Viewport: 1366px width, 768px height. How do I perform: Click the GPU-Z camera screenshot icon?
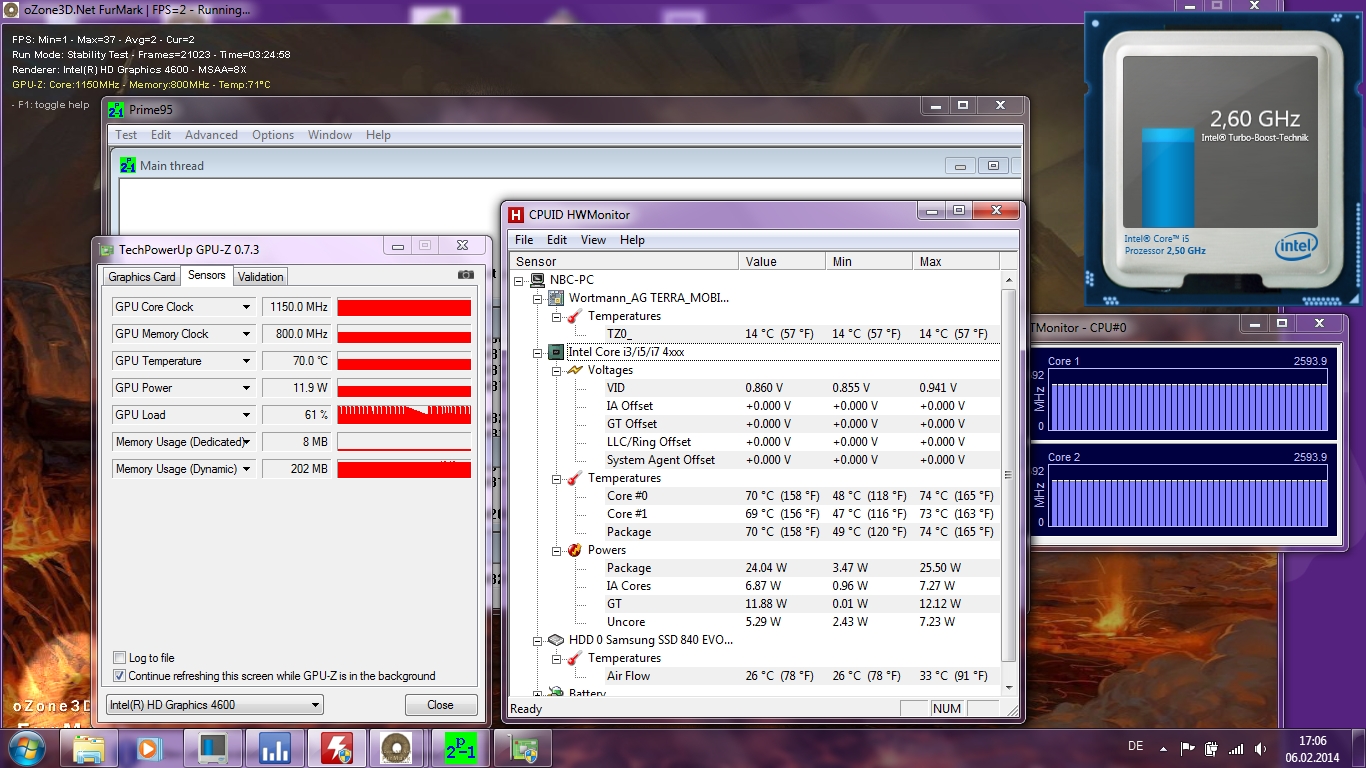tap(466, 275)
